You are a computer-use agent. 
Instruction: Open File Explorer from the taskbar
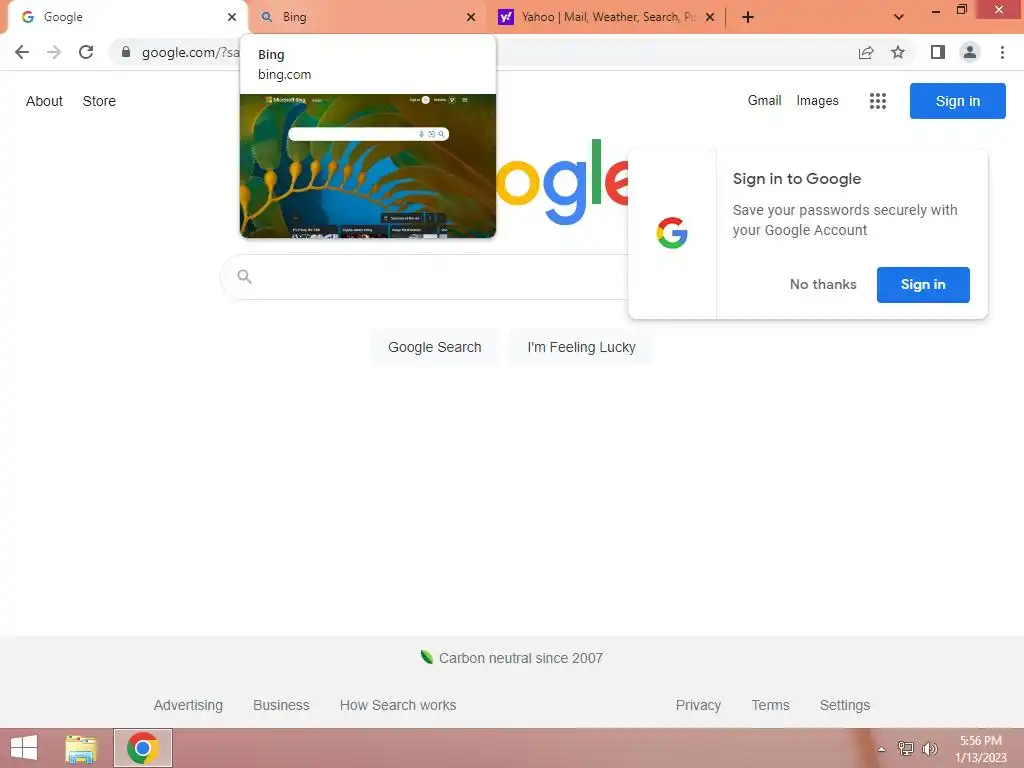click(81, 748)
